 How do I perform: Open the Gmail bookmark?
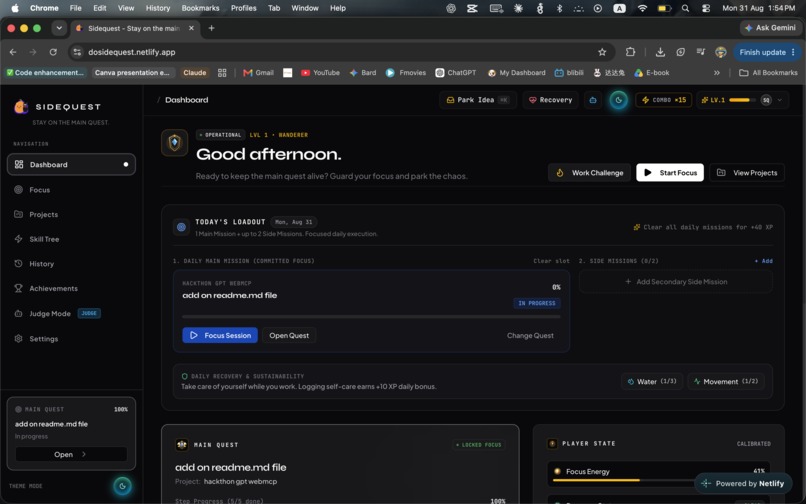click(x=258, y=73)
